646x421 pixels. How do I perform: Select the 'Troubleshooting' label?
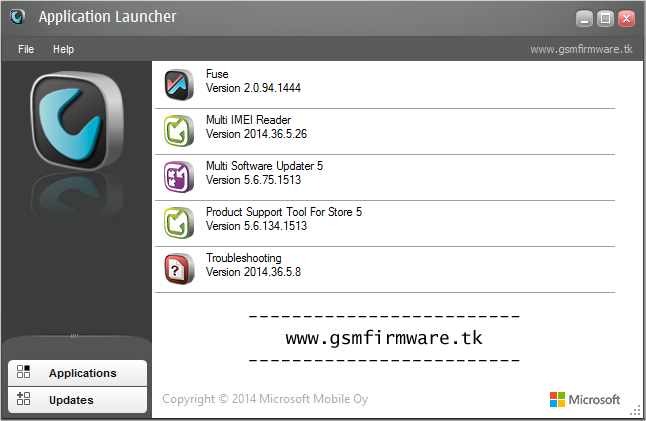[244, 258]
